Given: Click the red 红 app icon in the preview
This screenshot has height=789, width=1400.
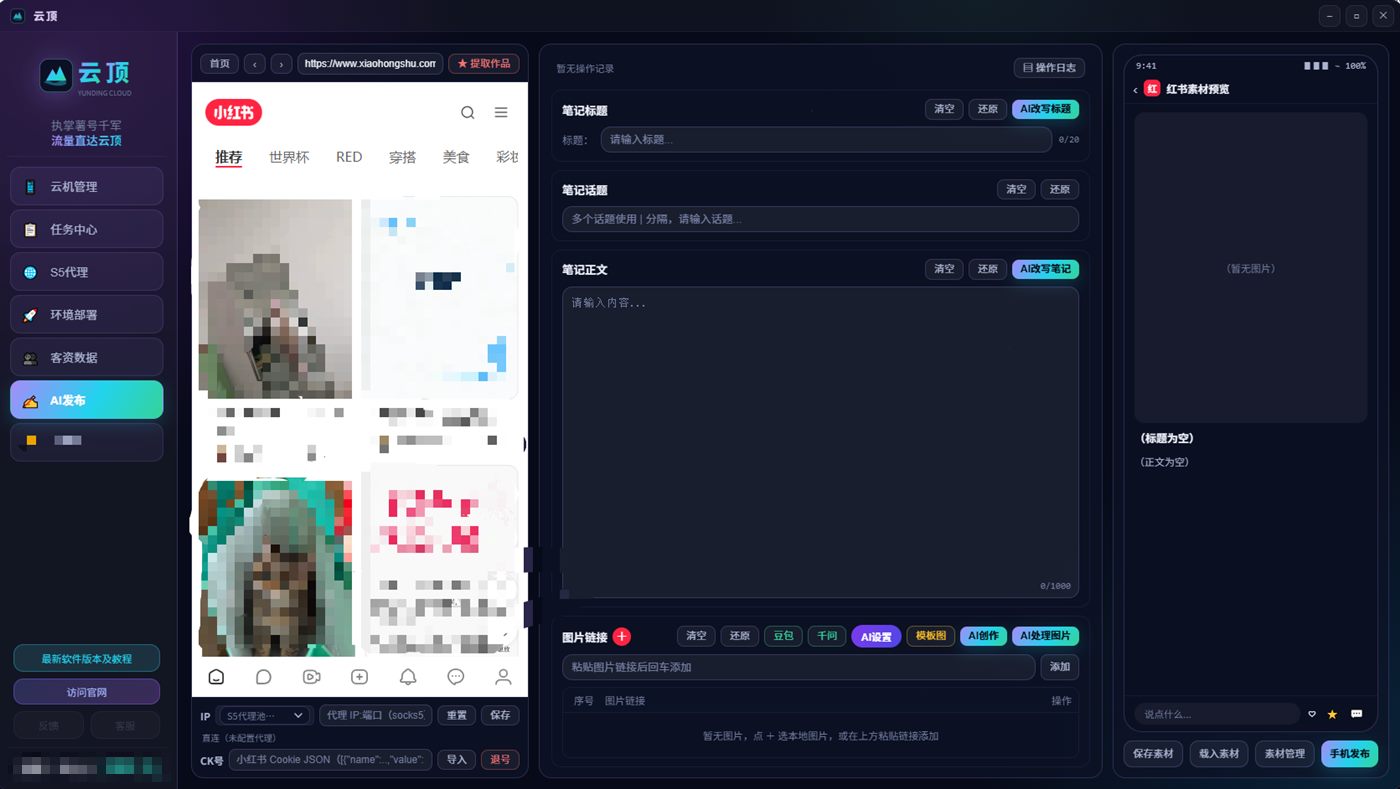Looking at the screenshot, I should [x=1152, y=89].
